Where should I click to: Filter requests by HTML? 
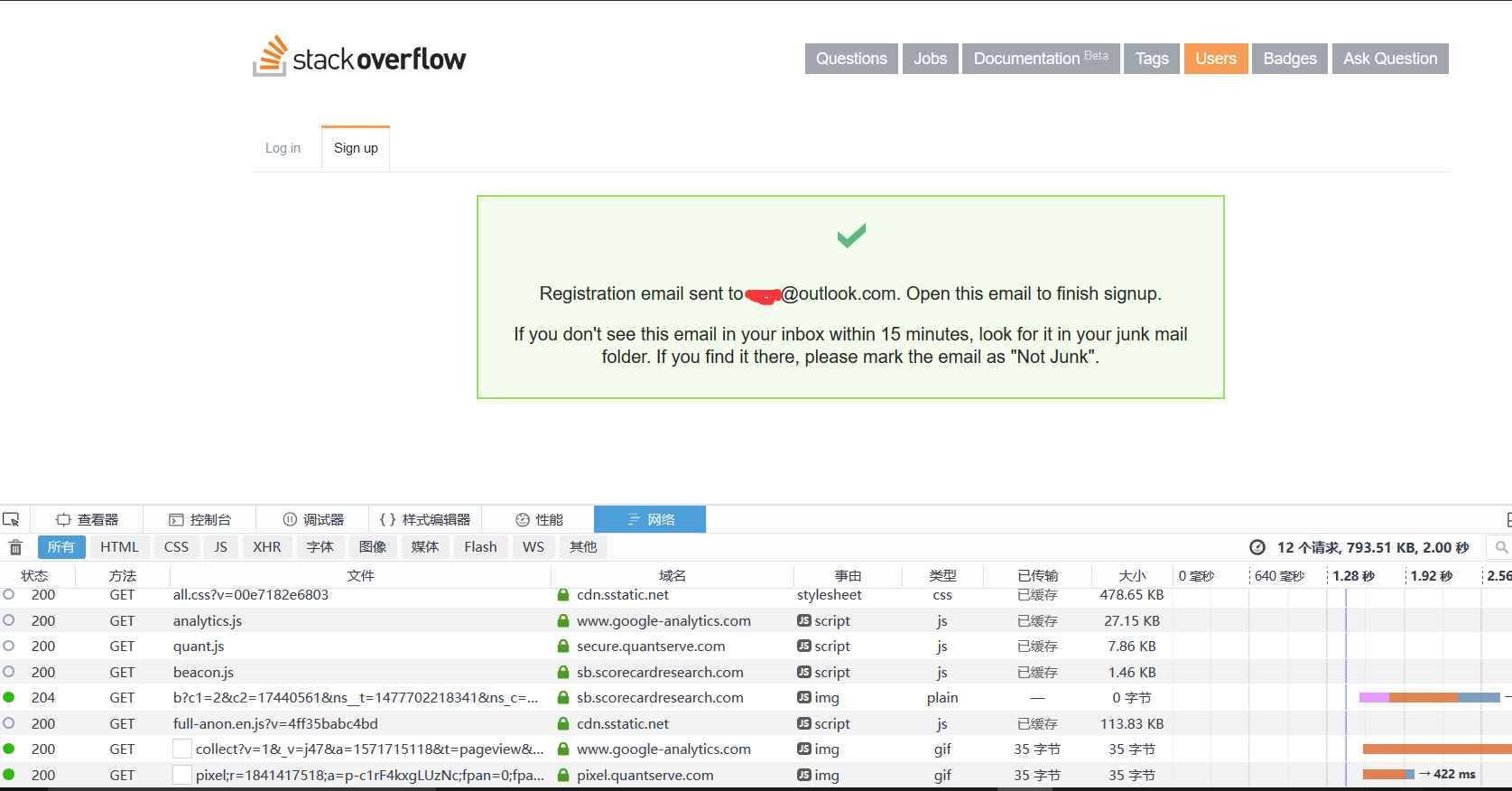(x=119, y=547)
